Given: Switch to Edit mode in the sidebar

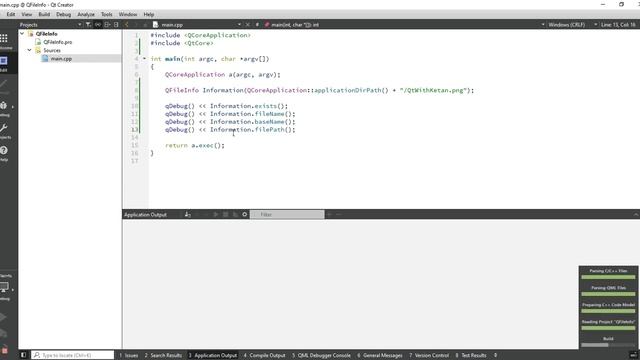Looking at the screenshot, I should tap(4, 64).
